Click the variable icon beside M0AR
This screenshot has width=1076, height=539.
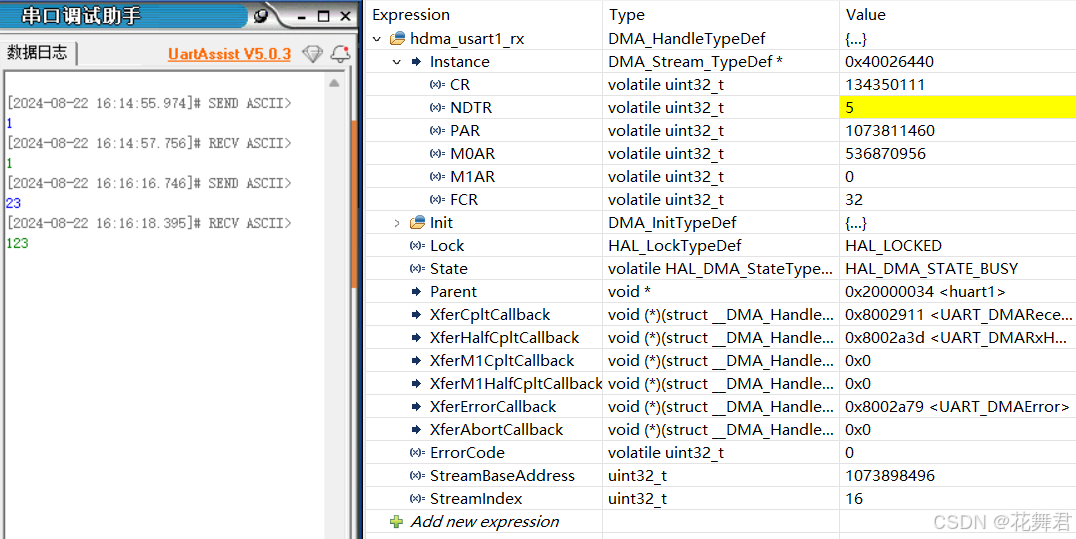436,154
